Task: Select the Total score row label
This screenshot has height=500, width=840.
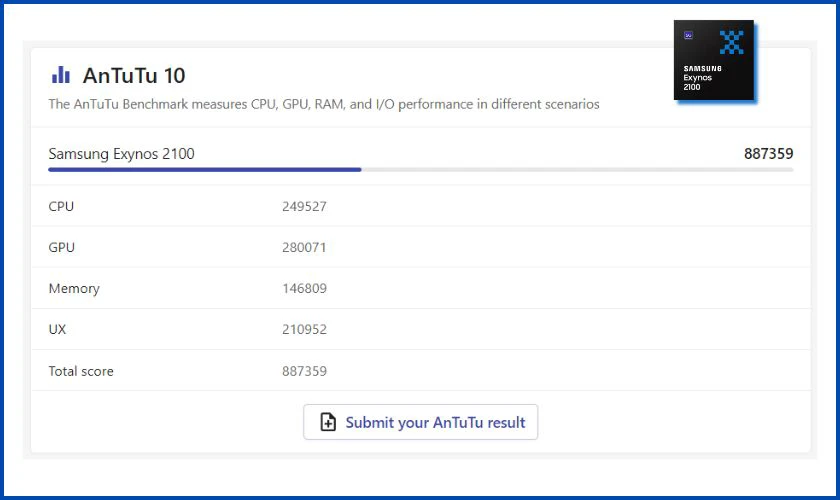Action: 81,371
